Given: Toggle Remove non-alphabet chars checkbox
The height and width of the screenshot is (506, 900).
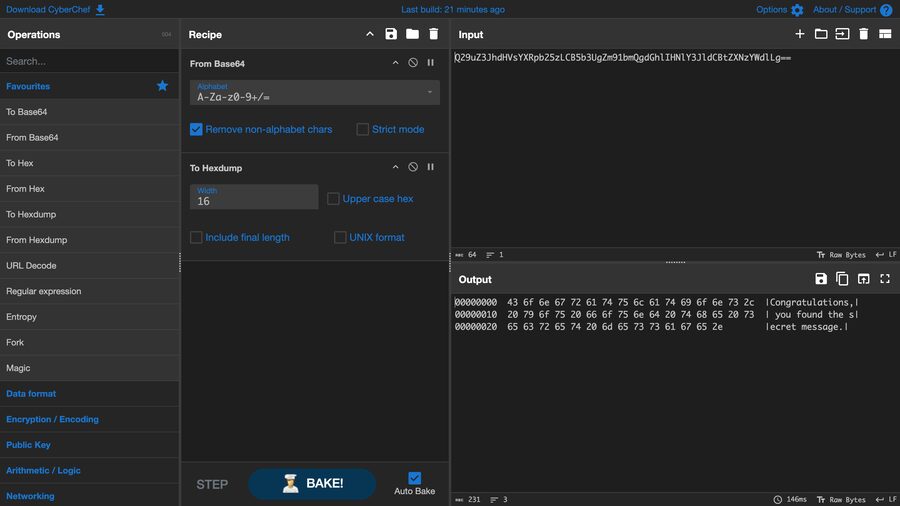Looking at the screenshot, I should coord(196,129).
